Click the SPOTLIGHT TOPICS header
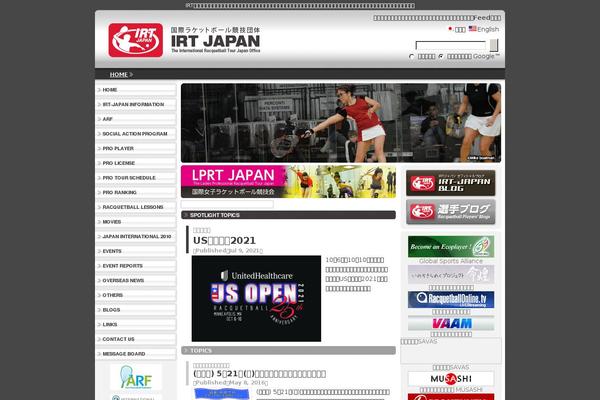The image size is (600, 400). point(288,215)
